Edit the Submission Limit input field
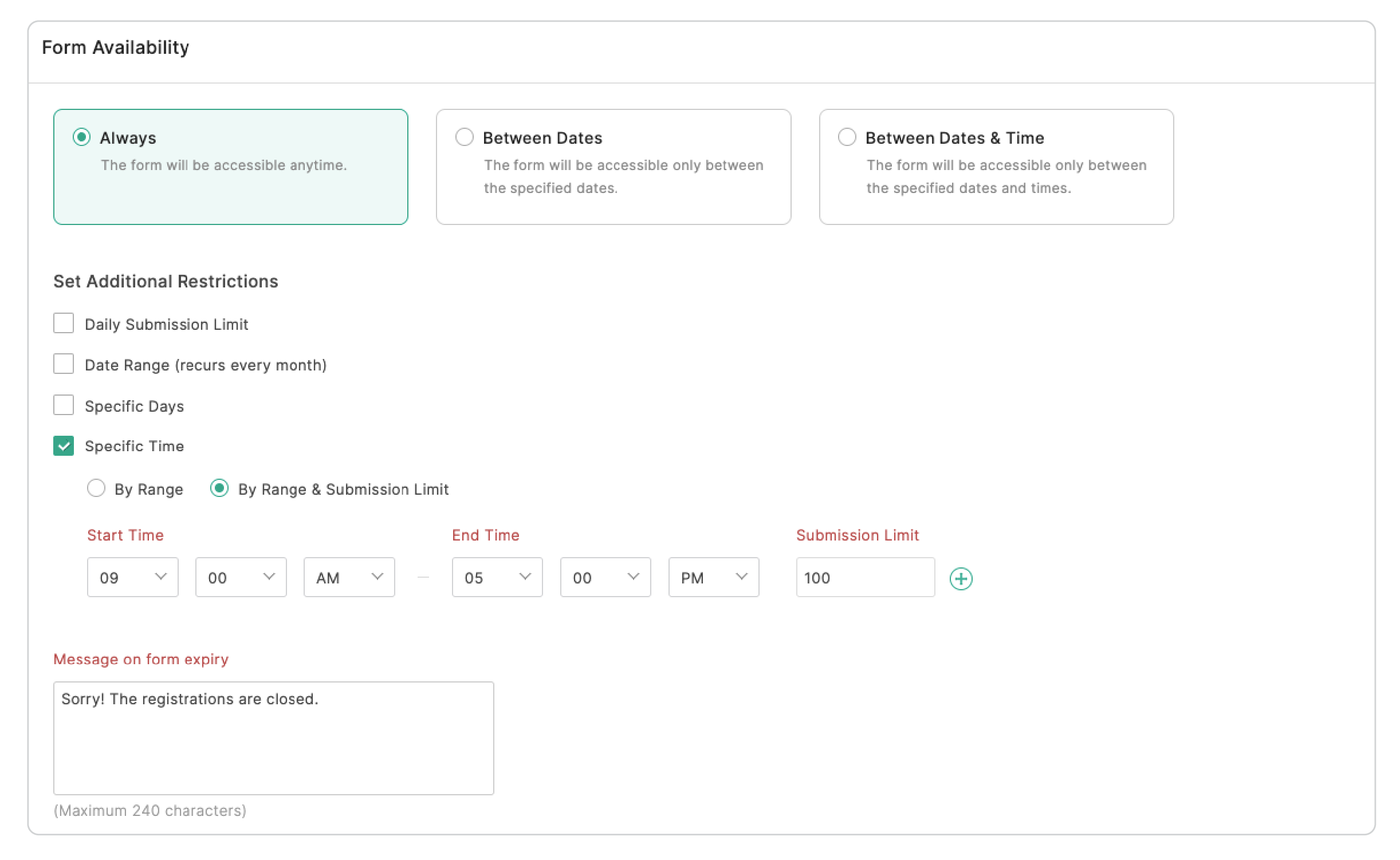Image resolution: width=1400 pixels, height=860 pixels. (863, 577)
